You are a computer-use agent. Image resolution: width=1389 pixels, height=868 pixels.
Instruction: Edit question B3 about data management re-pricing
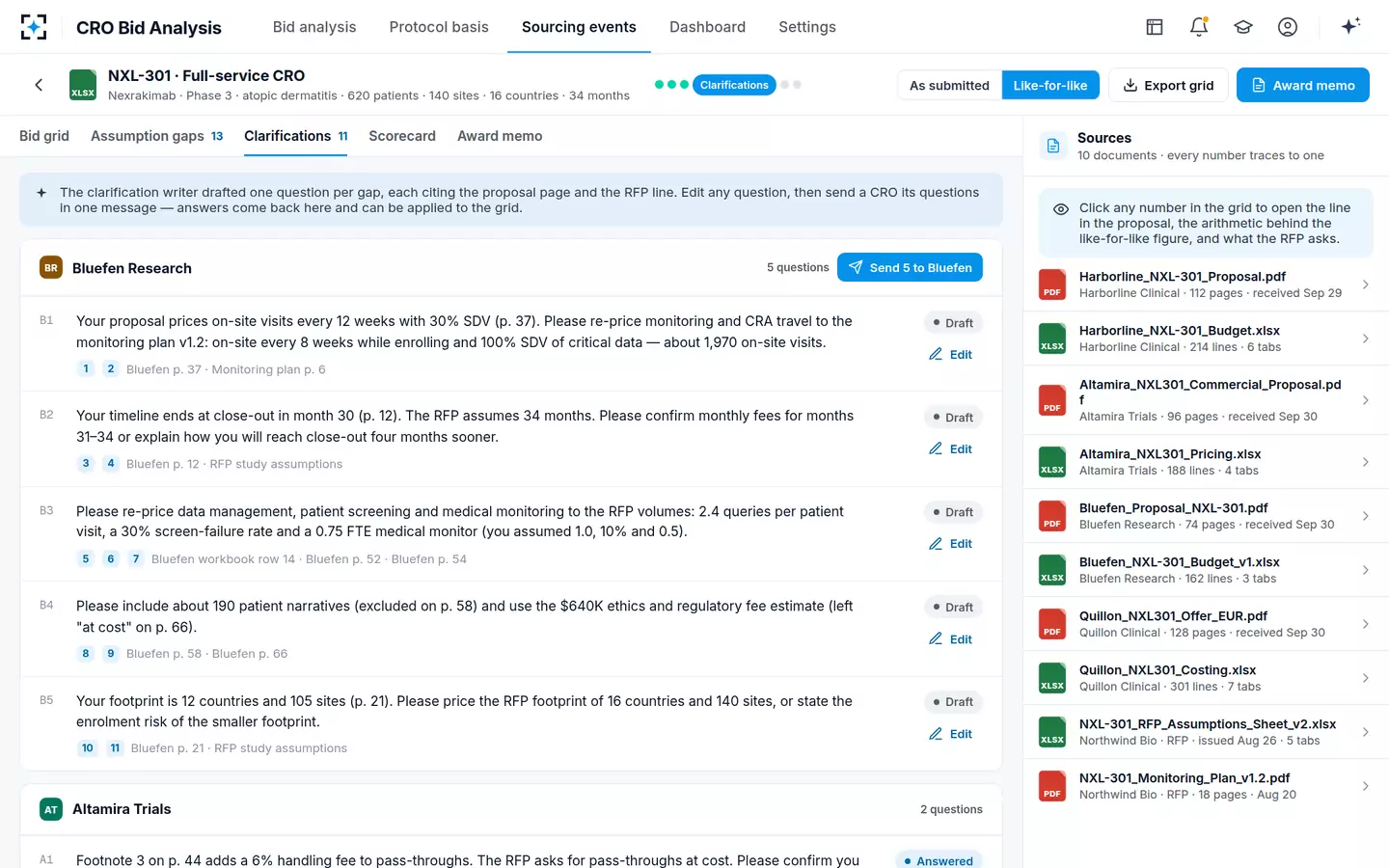(x=951, y=543)
